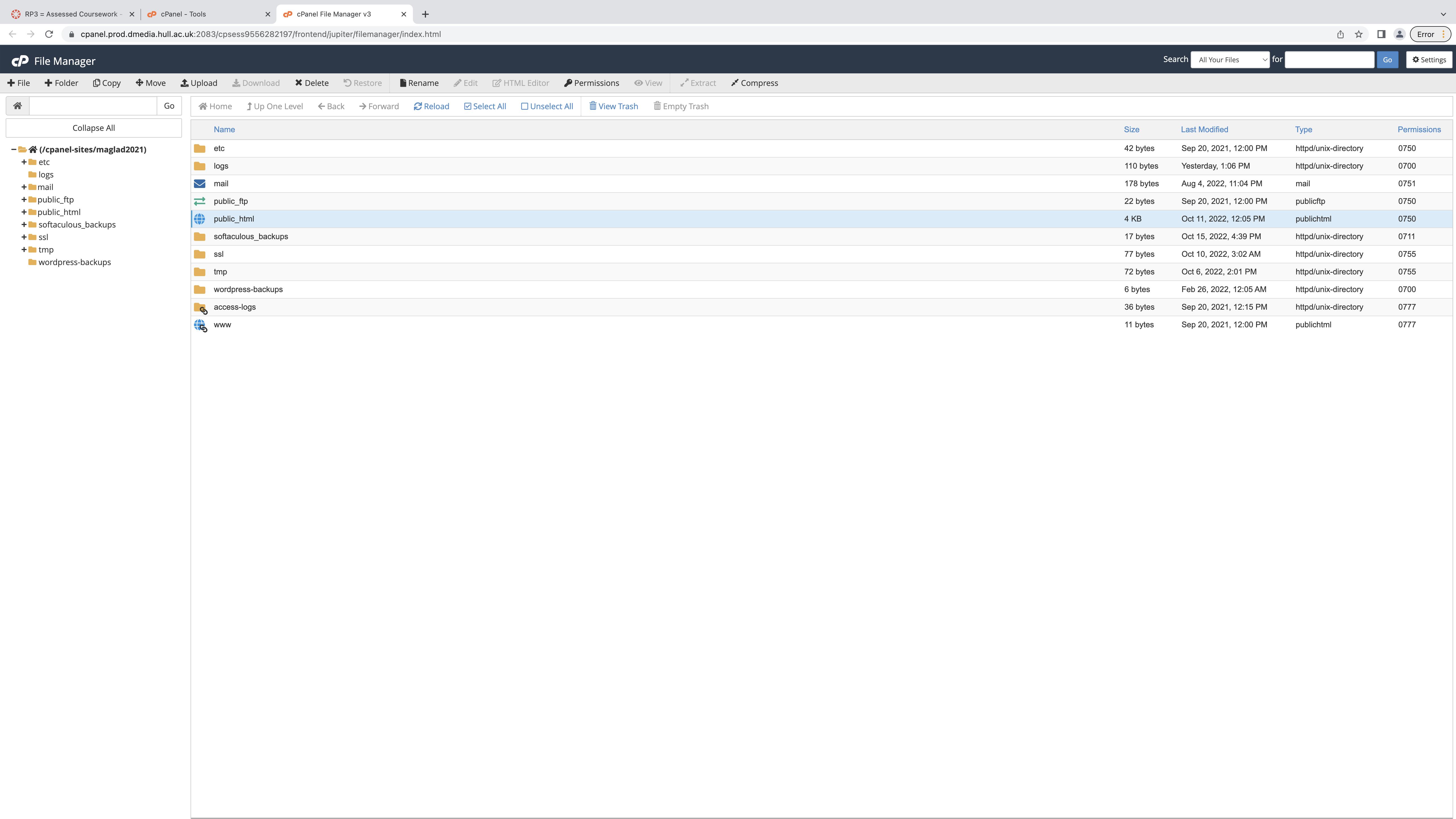Viewport: 1456px width, 819px height.
Task: Bookmark this page with star icon
Action: click(1359, 34)
